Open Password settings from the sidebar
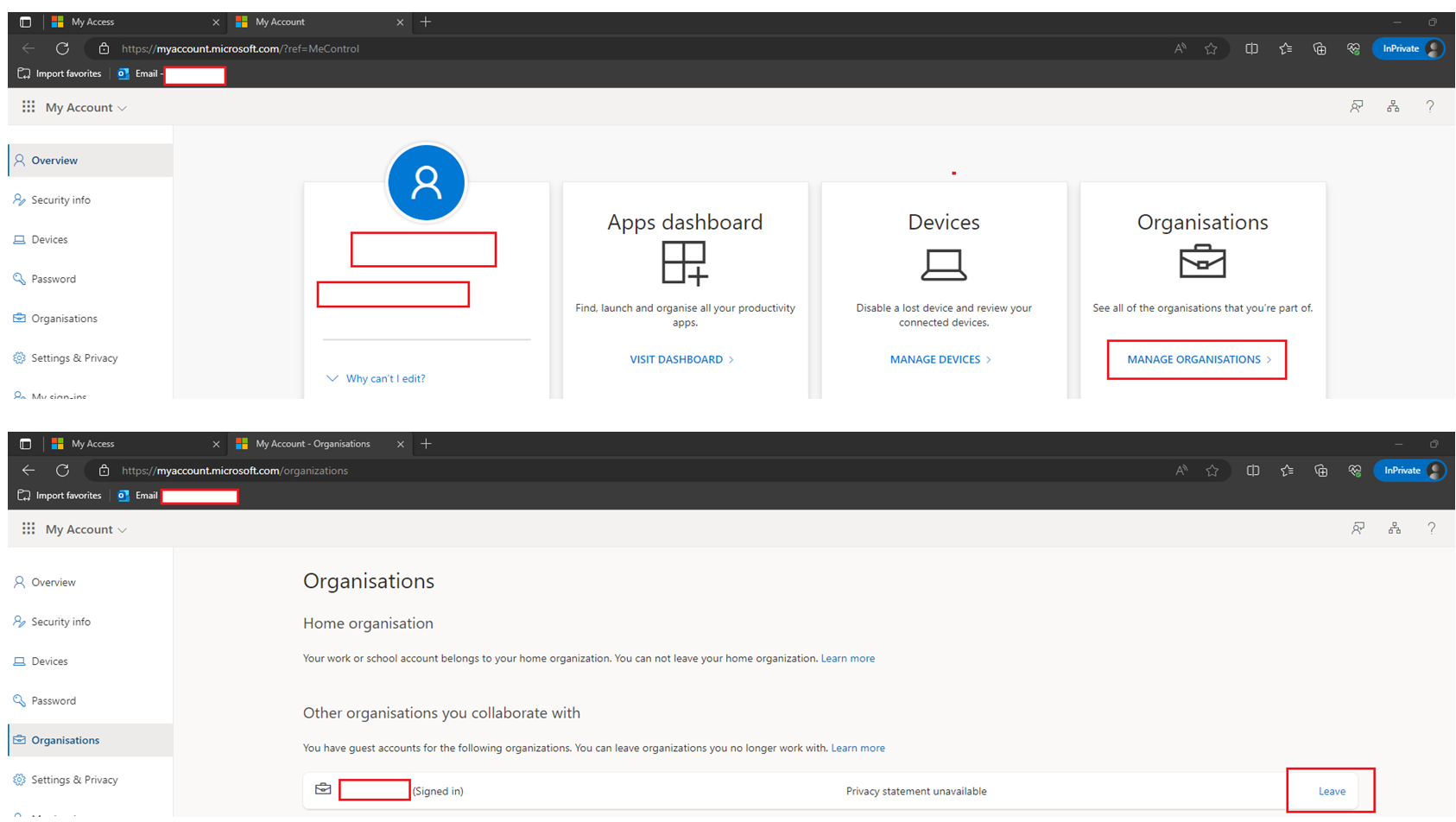The width and height of the screenshot is (1456, 822). tap(55, 278)
